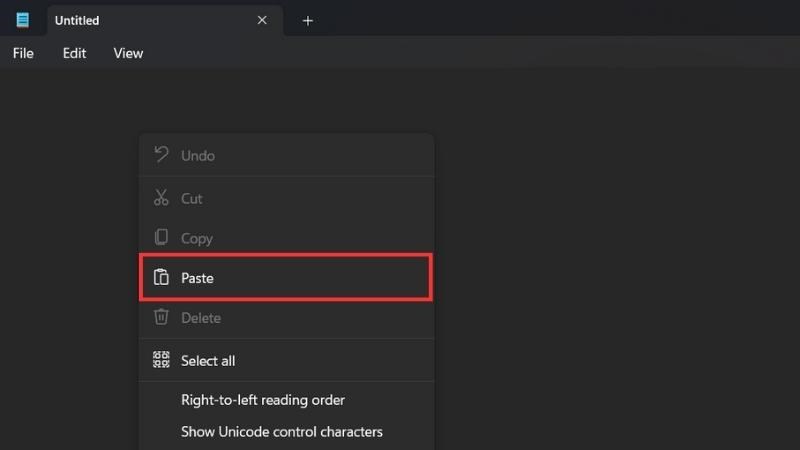
Task: Click the trash can icon beside Delete
Action: click(x=161, y=317)
